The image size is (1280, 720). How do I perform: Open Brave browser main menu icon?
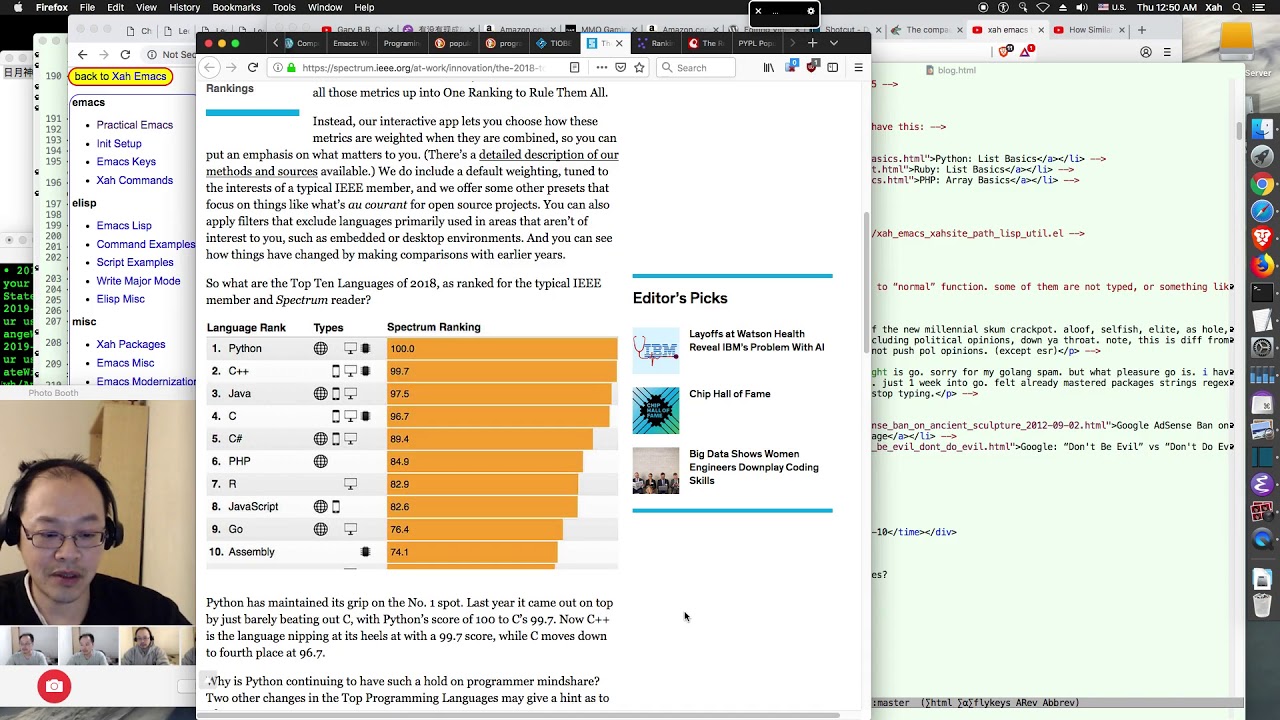tap(1169, 51)
